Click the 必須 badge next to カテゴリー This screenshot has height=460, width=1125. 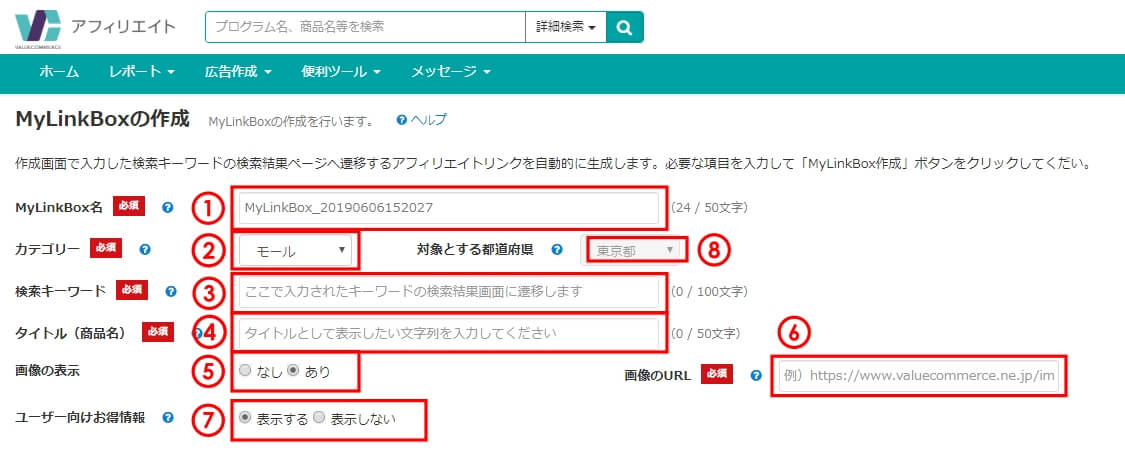point(106,248)
